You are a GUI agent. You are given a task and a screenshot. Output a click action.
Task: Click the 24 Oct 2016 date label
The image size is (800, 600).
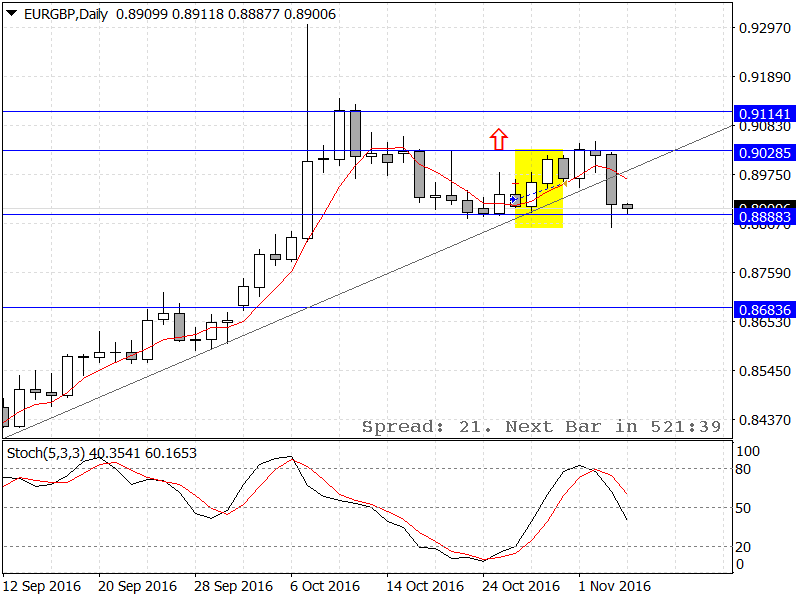coord(521,586)
